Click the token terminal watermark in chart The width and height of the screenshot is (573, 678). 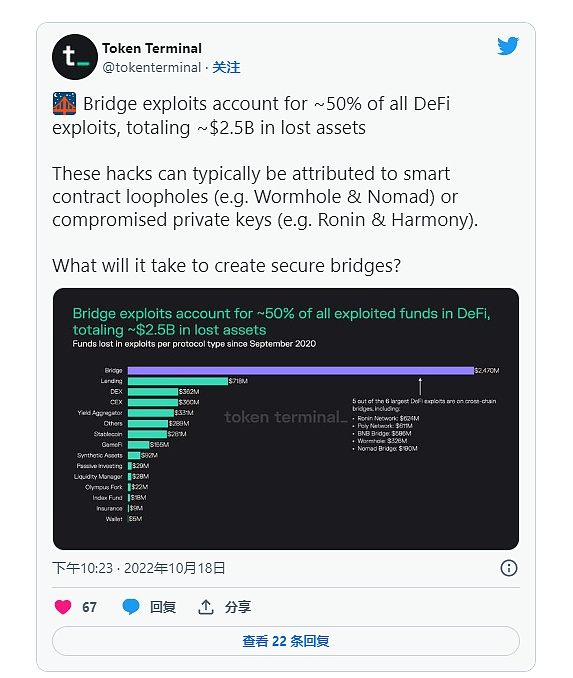point(285,417)
